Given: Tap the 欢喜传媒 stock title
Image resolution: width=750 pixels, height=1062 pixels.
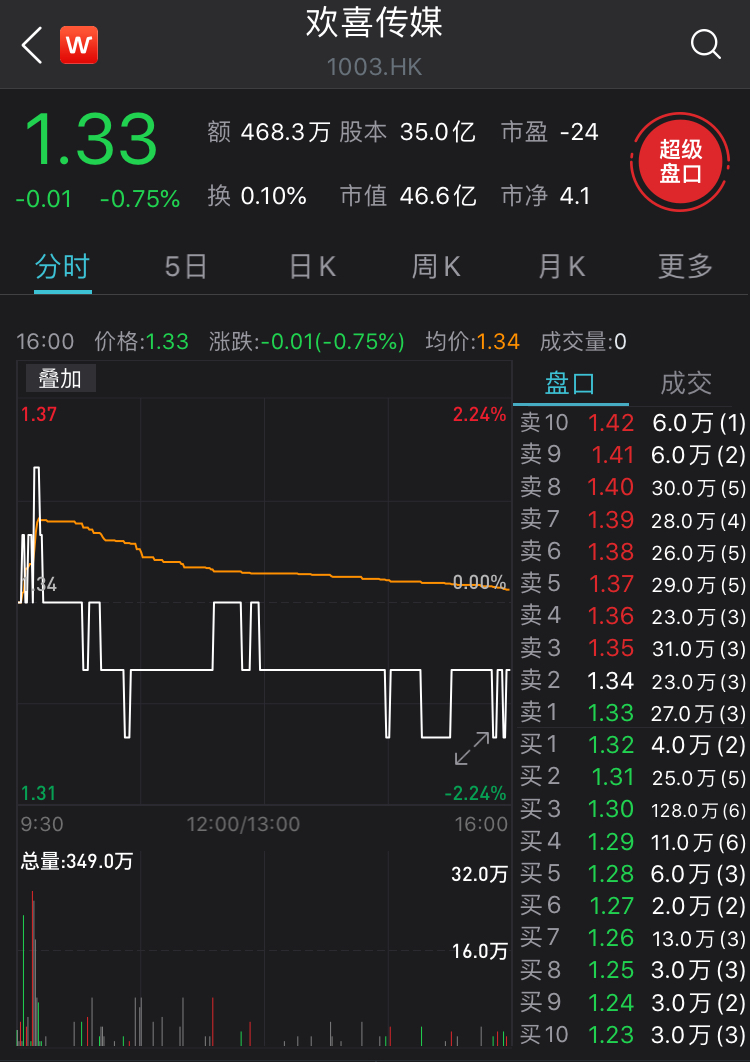Looking at the screenshot, I should click(375, 24).
